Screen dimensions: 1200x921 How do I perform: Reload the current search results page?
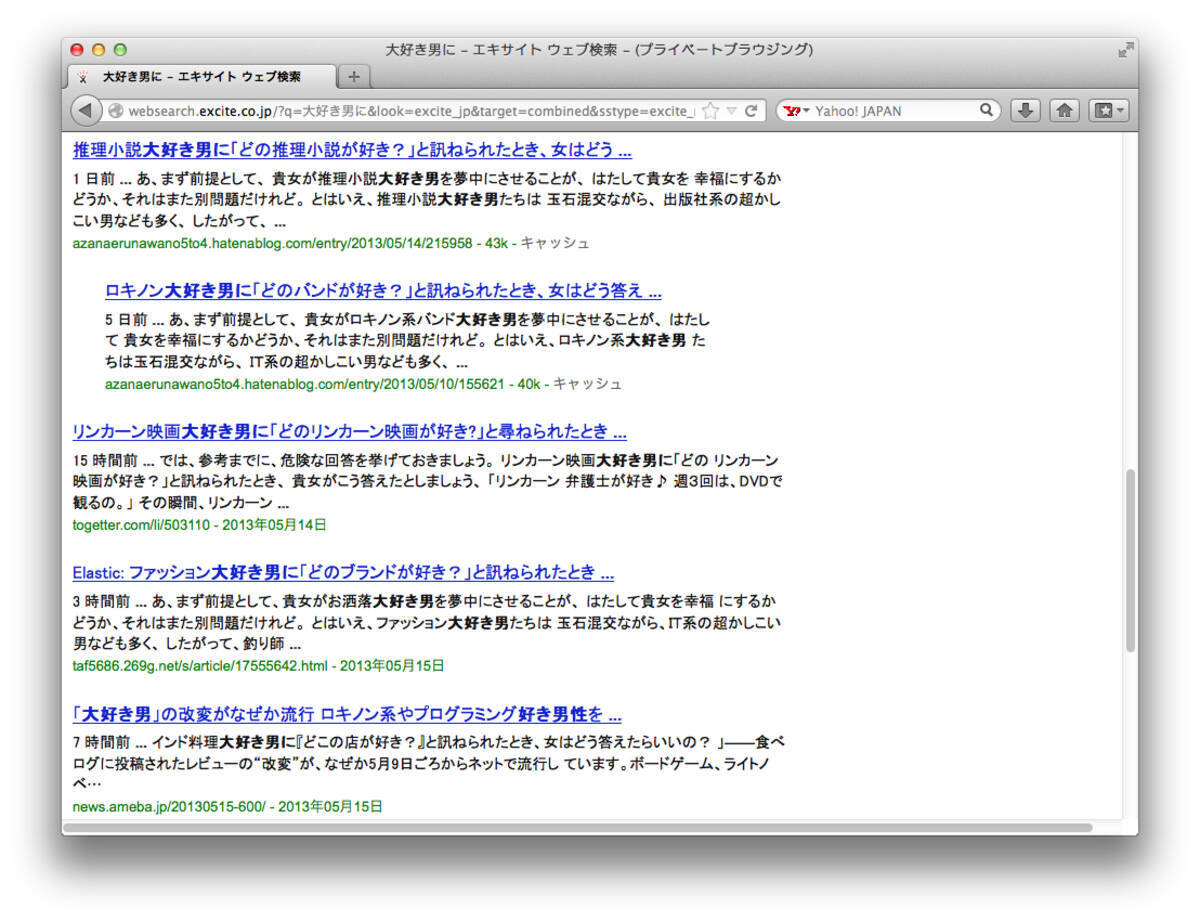coord(752,110)
